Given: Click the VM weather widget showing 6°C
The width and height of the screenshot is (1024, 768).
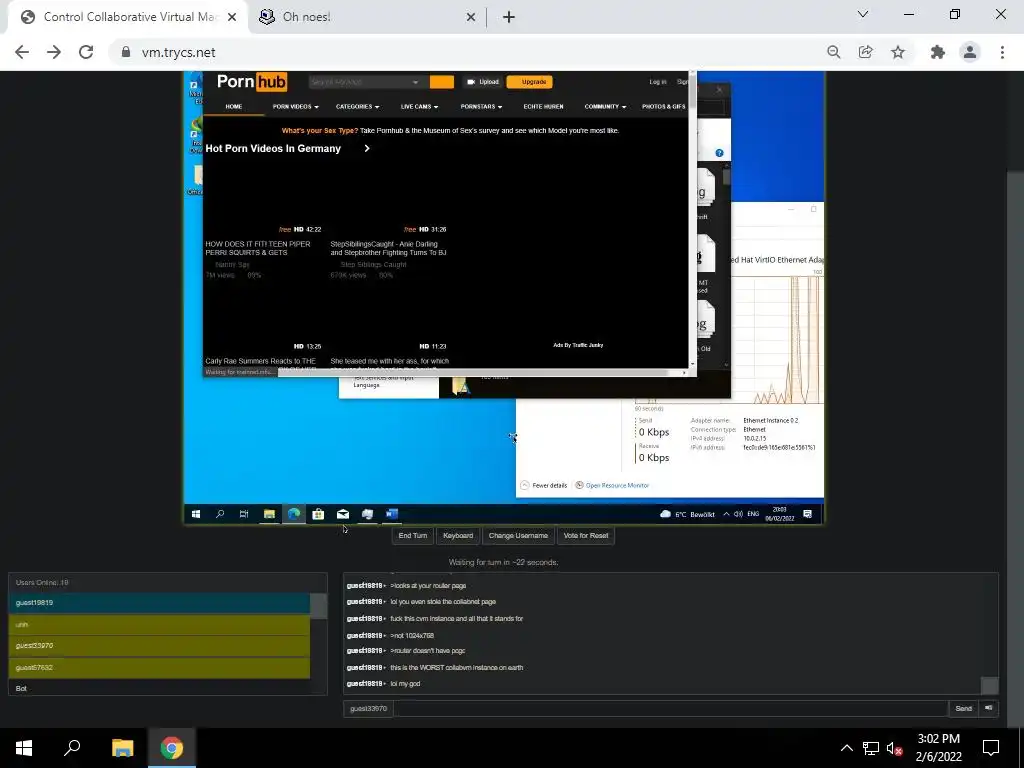Looking at the screenshot, I should [x=687, y=514].
